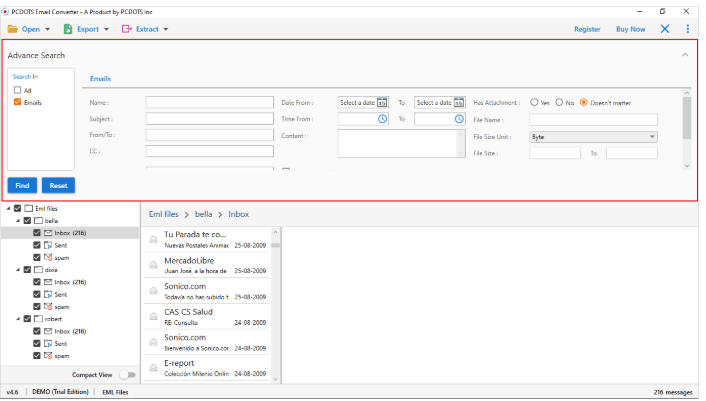Open the Register link
The image size is (706, 401).
(x=587, y=29)
